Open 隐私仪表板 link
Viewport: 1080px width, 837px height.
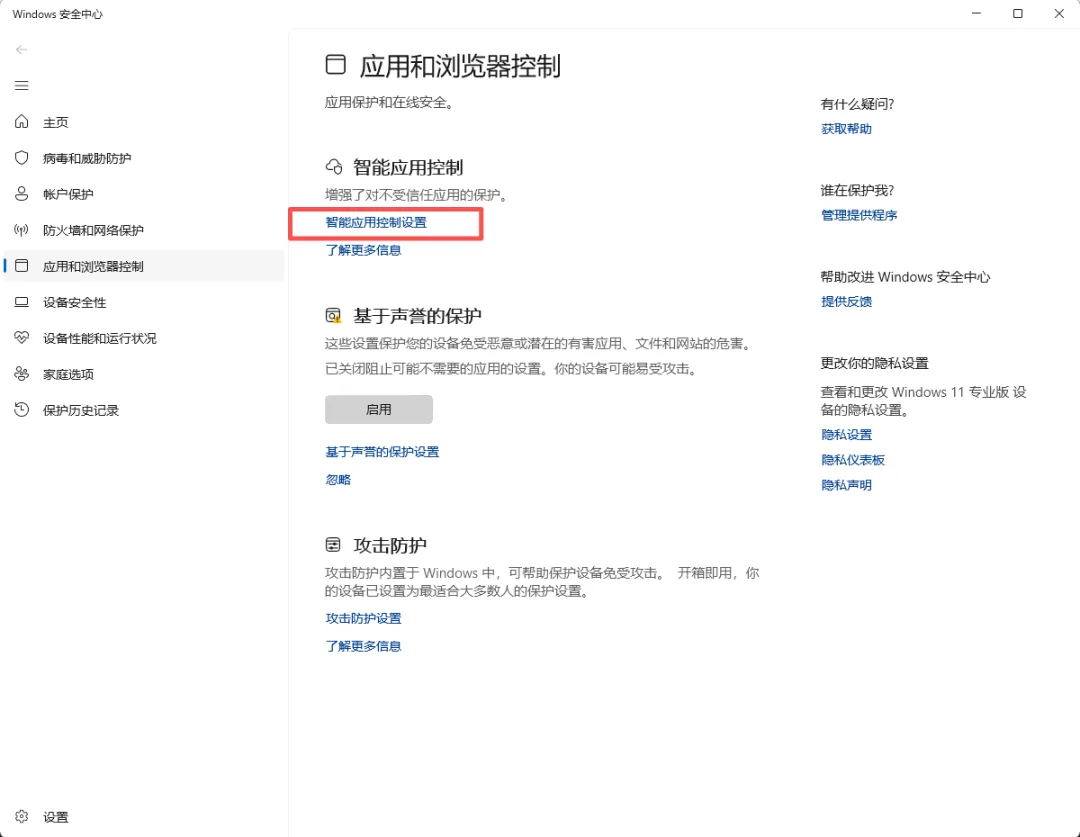pyautogui.click(x=853, y=459)
